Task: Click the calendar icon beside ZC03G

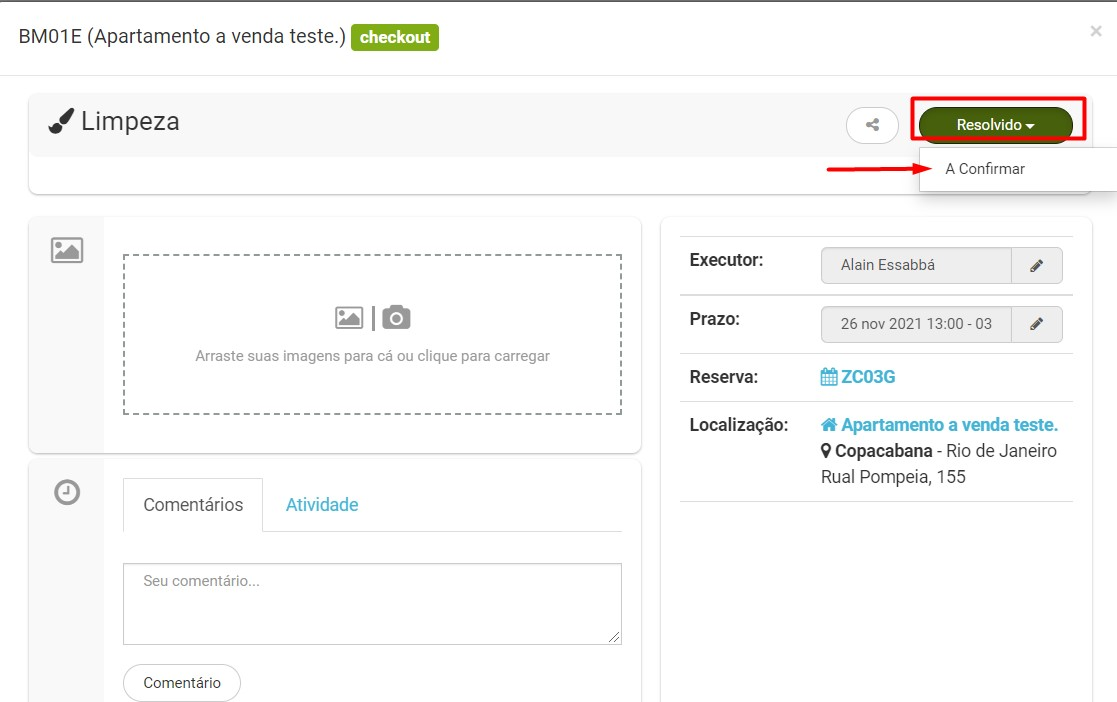Action: 828,377
